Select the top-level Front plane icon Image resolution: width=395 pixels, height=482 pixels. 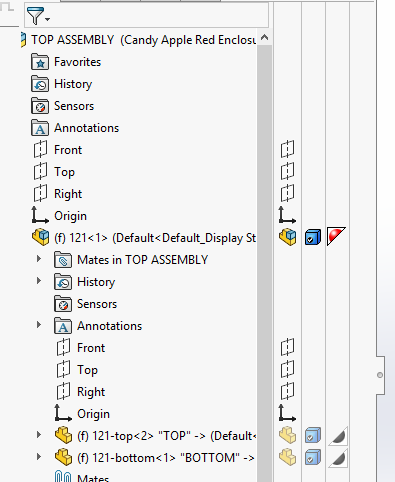coord(40,149)
